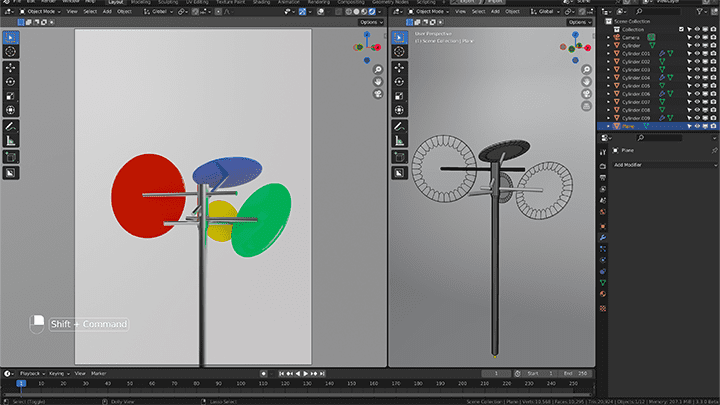Open Object Mode dropdown in left viewport
Screen dimensions: 720x405
point(40,11)
